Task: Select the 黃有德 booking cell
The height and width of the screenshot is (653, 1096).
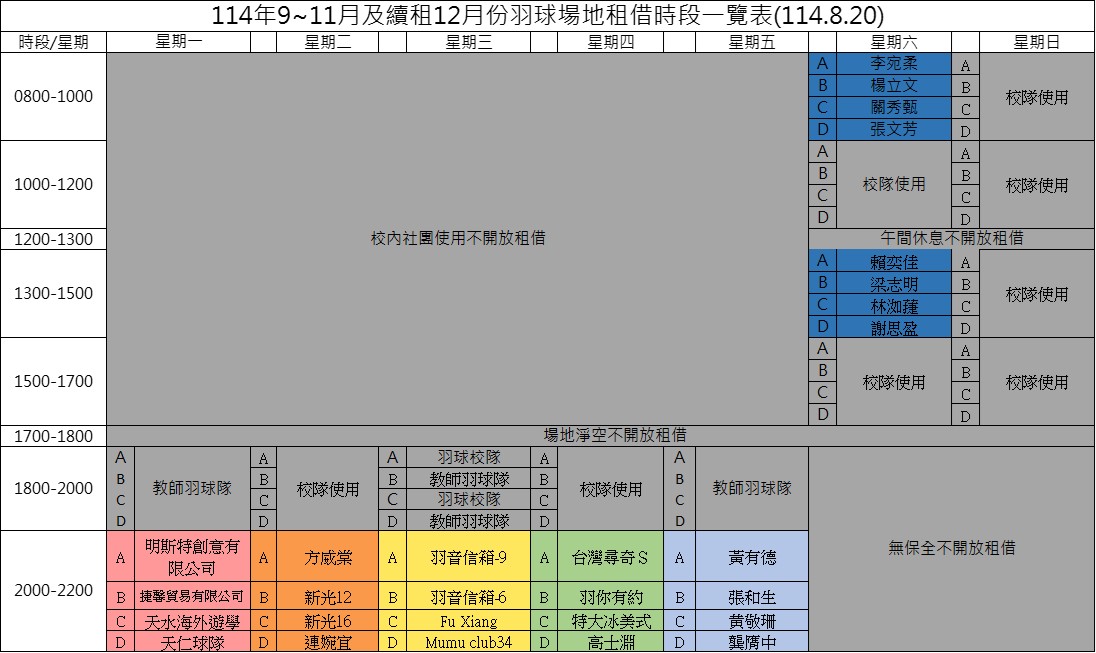Action: point(751,559)
